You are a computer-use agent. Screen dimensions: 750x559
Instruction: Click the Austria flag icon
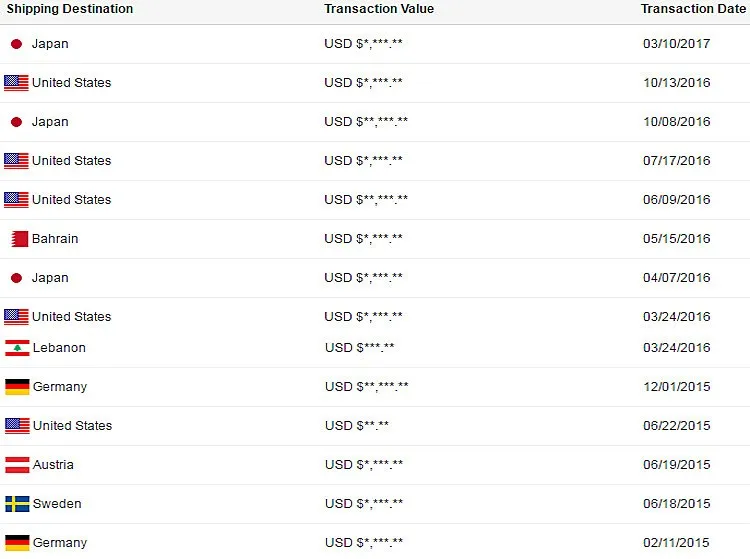point(17,465)
